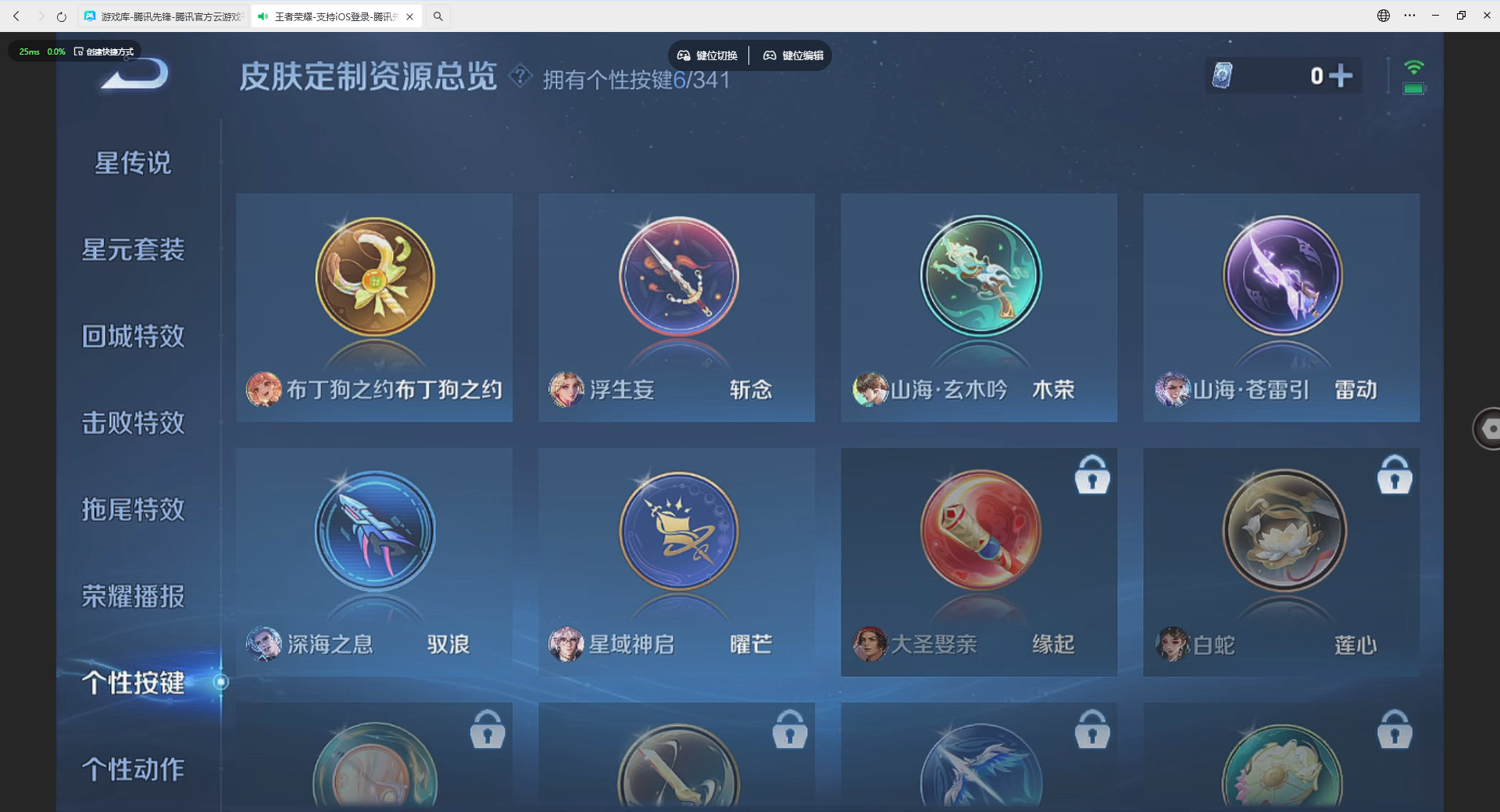Select the 白蛇 莲心 lotus key icon
Screen dimensions: 1500x812
click(1283, 532)
